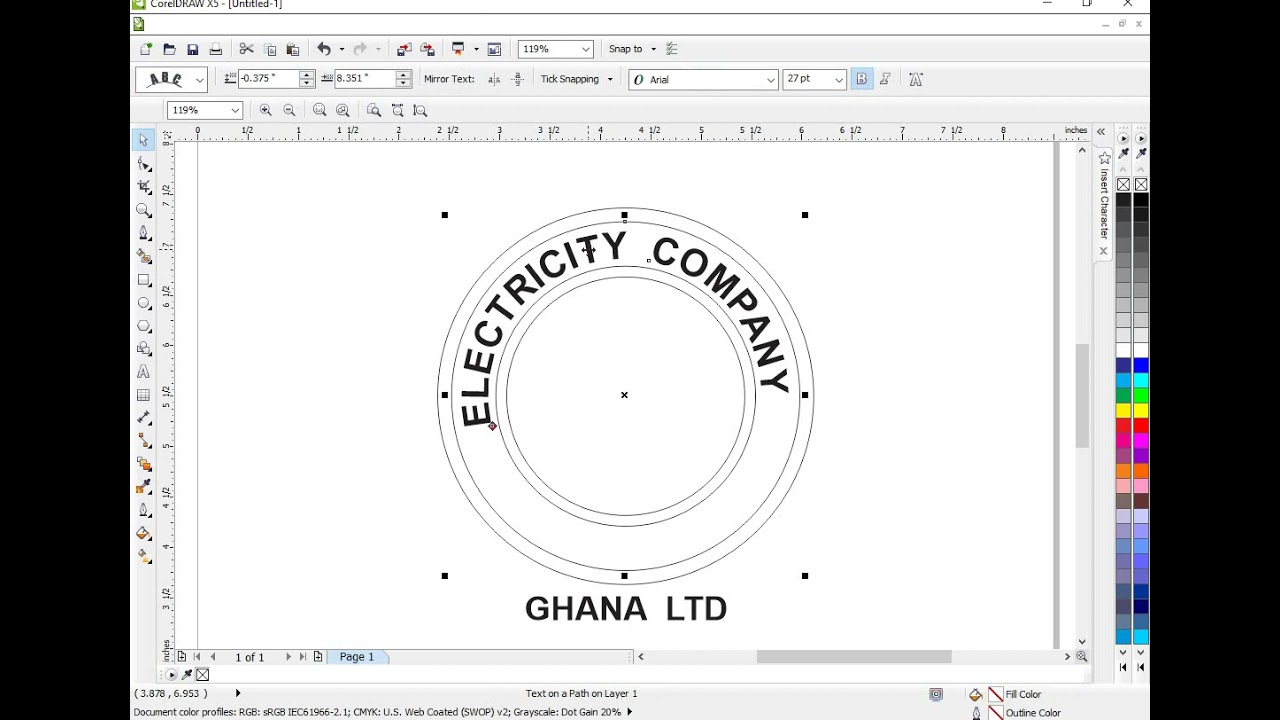The height and width of the screenshot is (720, 1280).
Task: Select the Shape tool
Action: 144,164
